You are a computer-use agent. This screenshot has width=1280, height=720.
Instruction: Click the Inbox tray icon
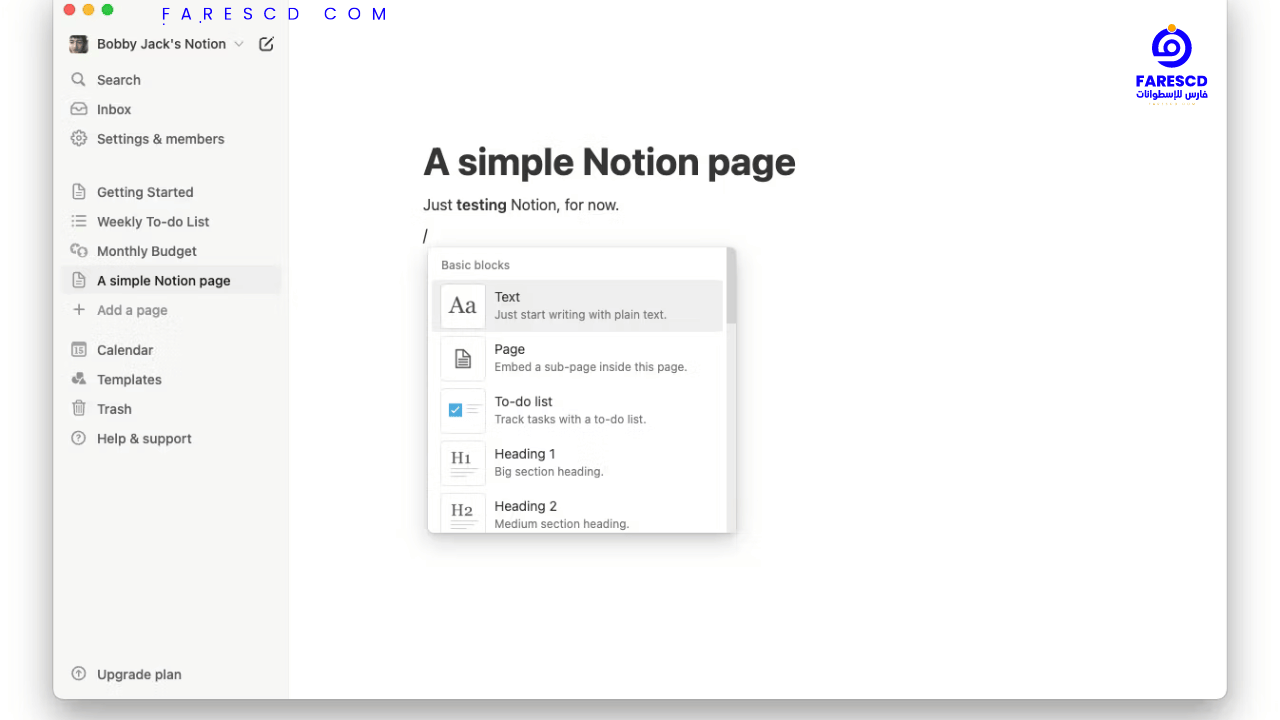point(79,109)
